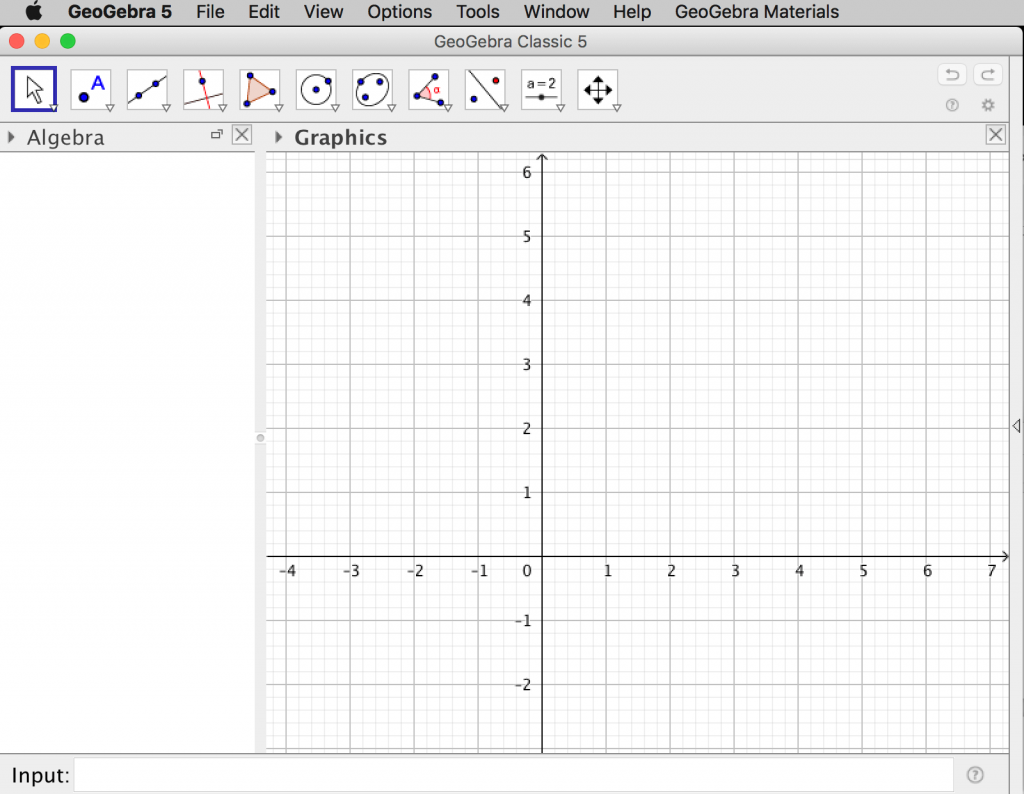Open the Line tool dropdown arrow
1024x794 pixels.
pos(167,108)
